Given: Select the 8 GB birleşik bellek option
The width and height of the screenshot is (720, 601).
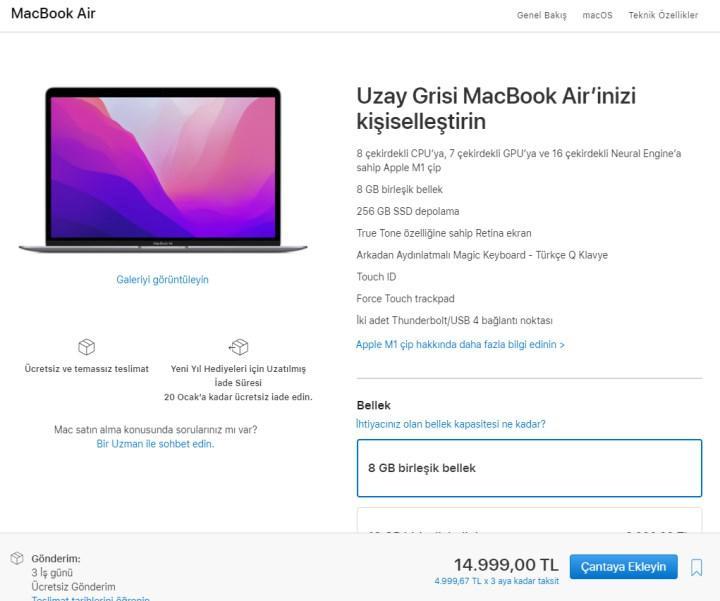Looking at the screenshot, I should (x=529, y=468).
